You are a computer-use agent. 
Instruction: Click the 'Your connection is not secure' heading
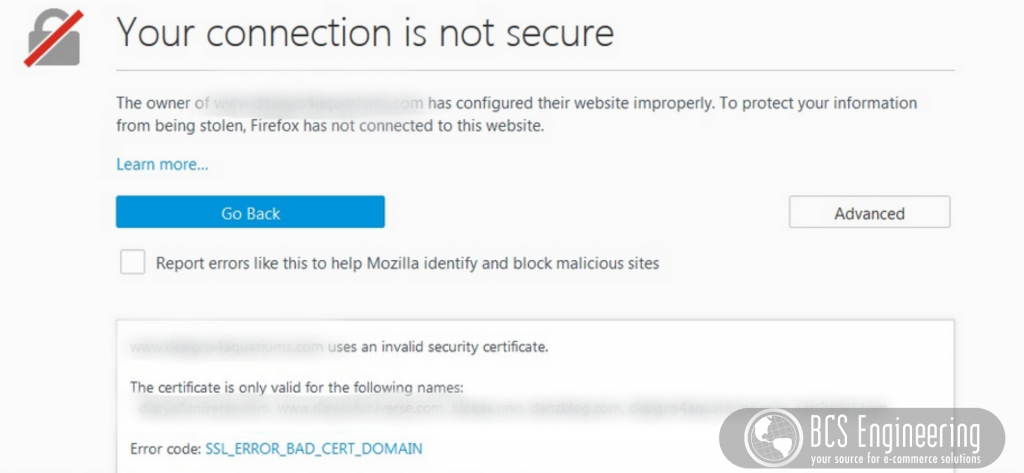click(365, 32)
